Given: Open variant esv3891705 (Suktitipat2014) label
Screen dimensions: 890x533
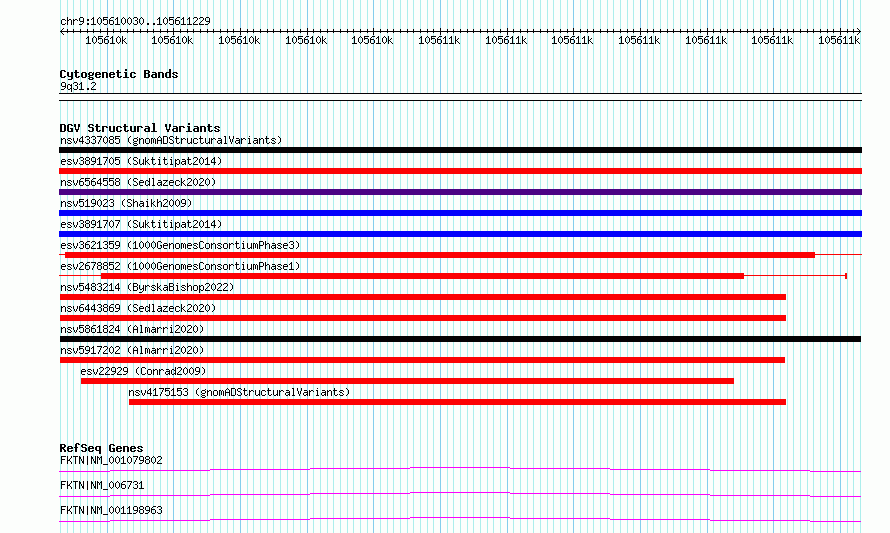Looking at the screenshot, I should point(141,161).
